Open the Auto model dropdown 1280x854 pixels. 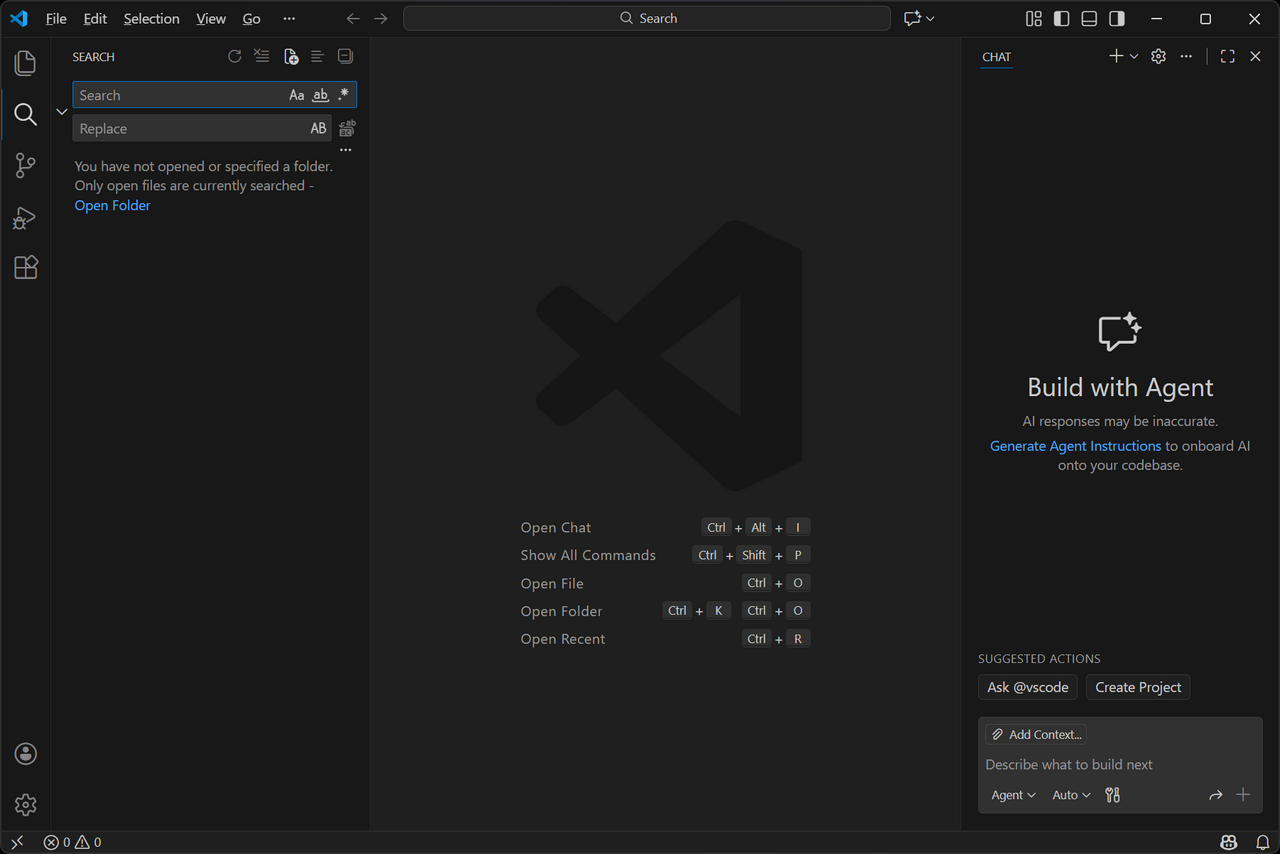[1071, 795]
